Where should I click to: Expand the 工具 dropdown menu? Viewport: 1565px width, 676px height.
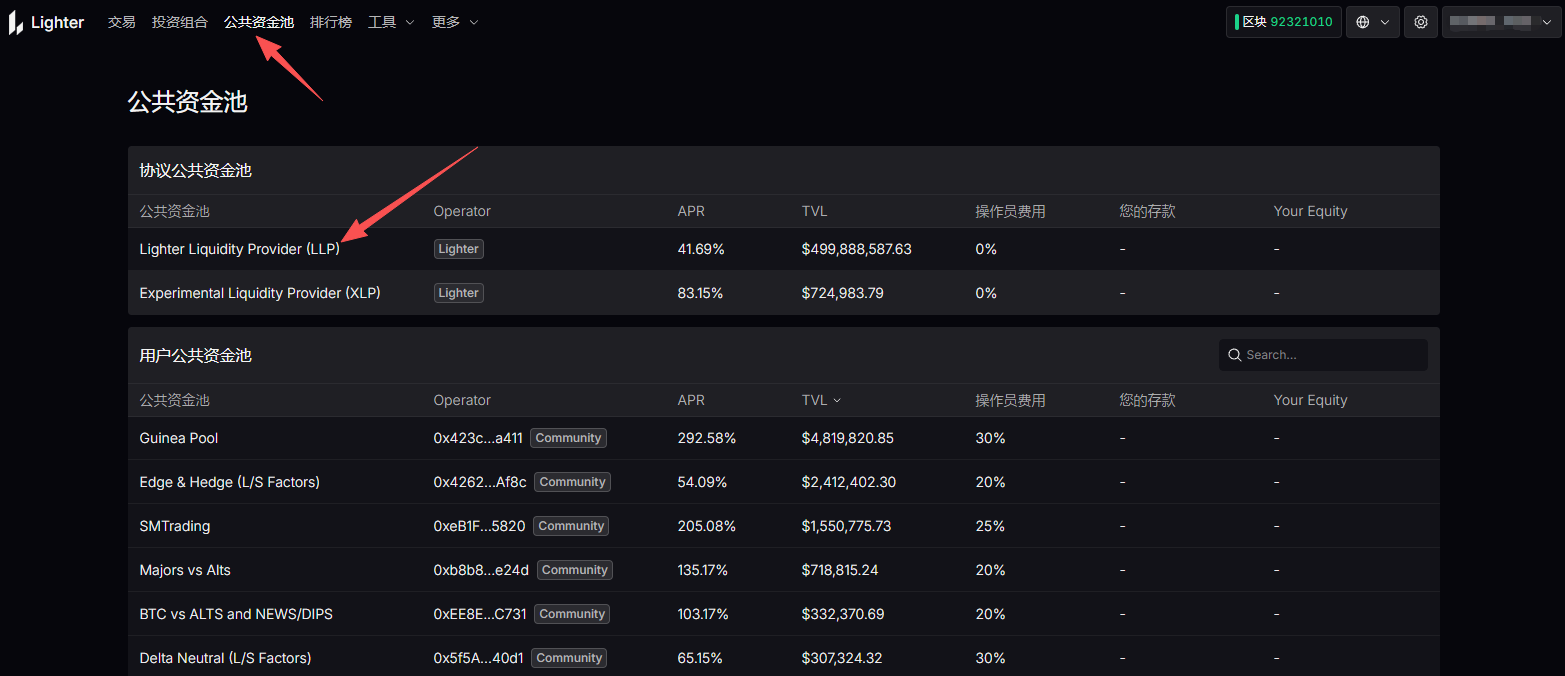click(x=391, y=22)
